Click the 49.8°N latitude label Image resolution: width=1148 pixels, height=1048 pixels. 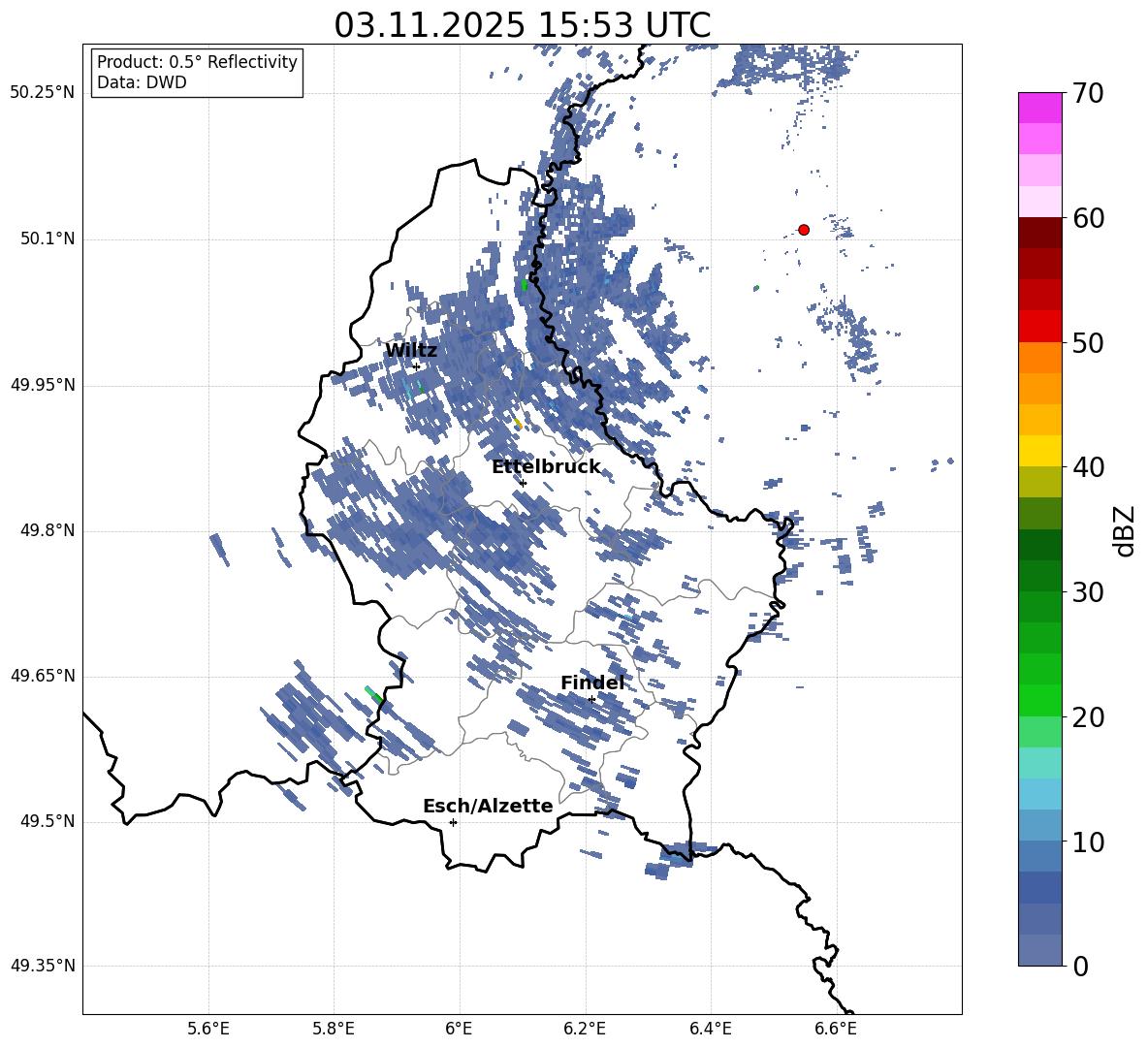pos(47,530)
